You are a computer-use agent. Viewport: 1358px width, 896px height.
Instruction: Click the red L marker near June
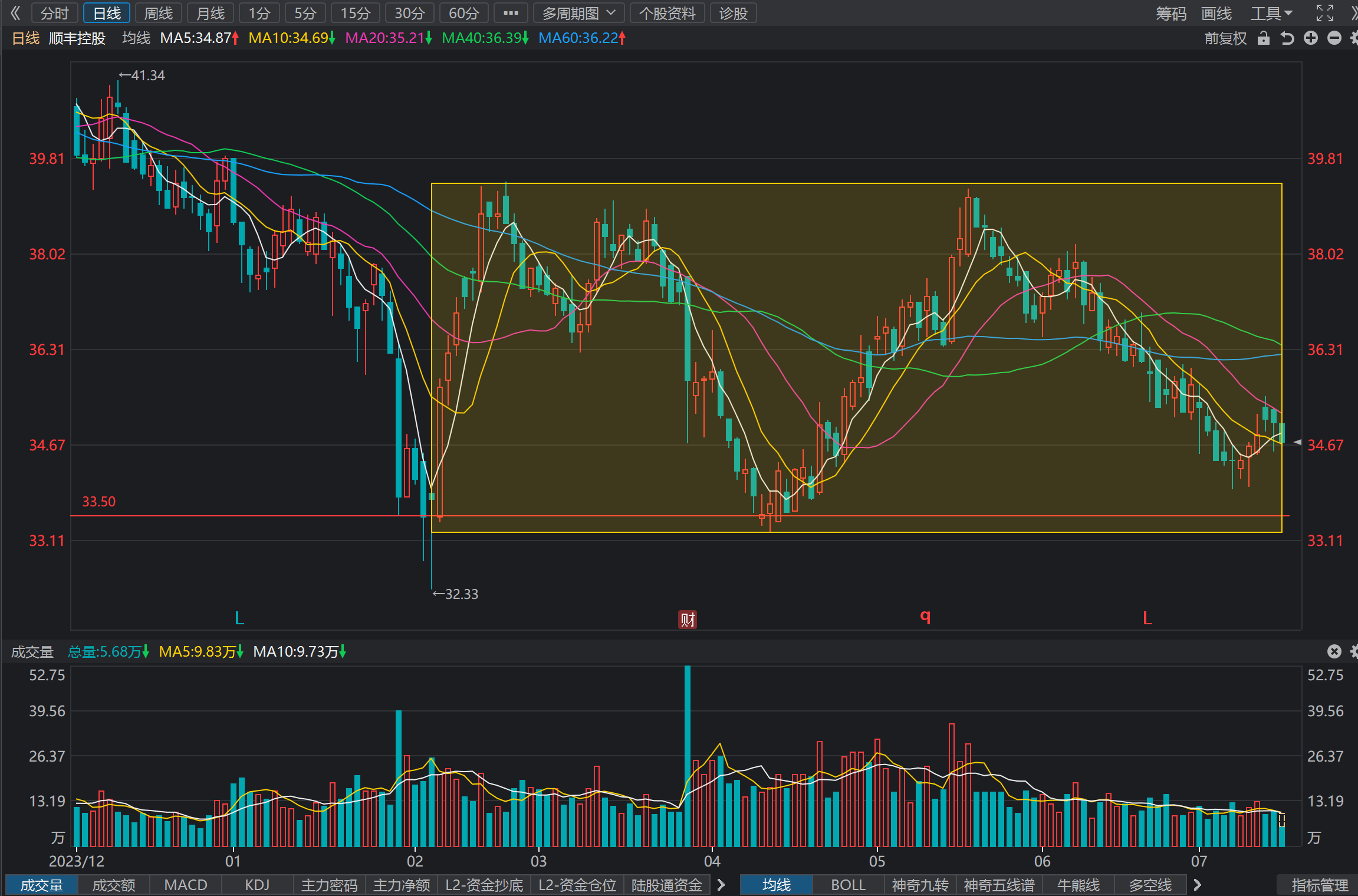click(x=1147, y=618)
